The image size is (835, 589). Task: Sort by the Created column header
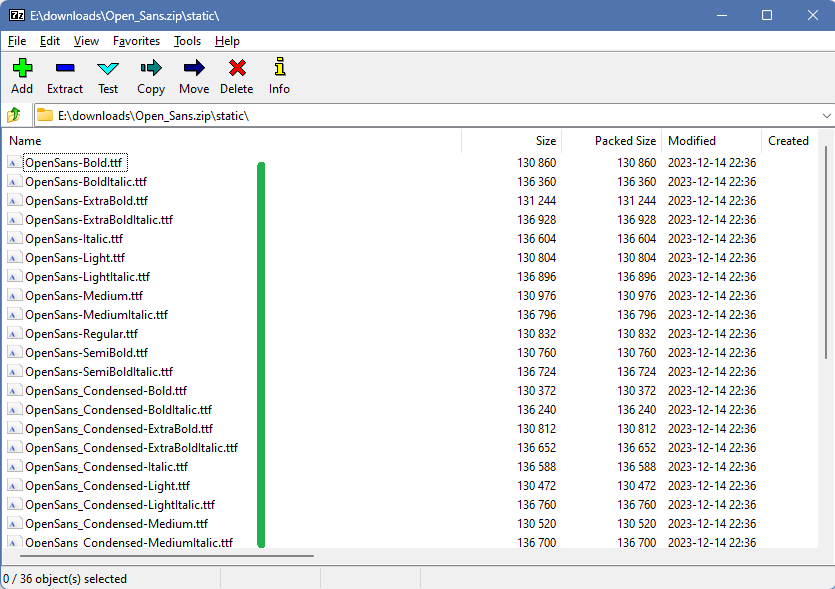[789, 141]
